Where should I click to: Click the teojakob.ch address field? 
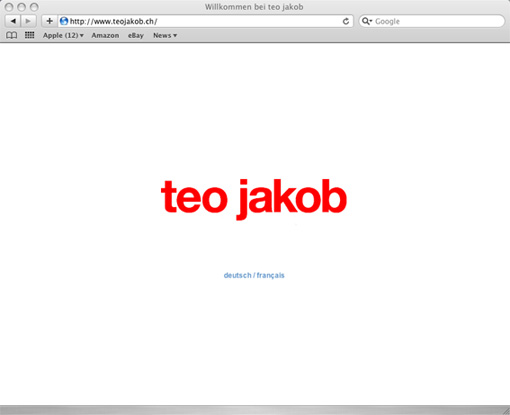[205, 21]
